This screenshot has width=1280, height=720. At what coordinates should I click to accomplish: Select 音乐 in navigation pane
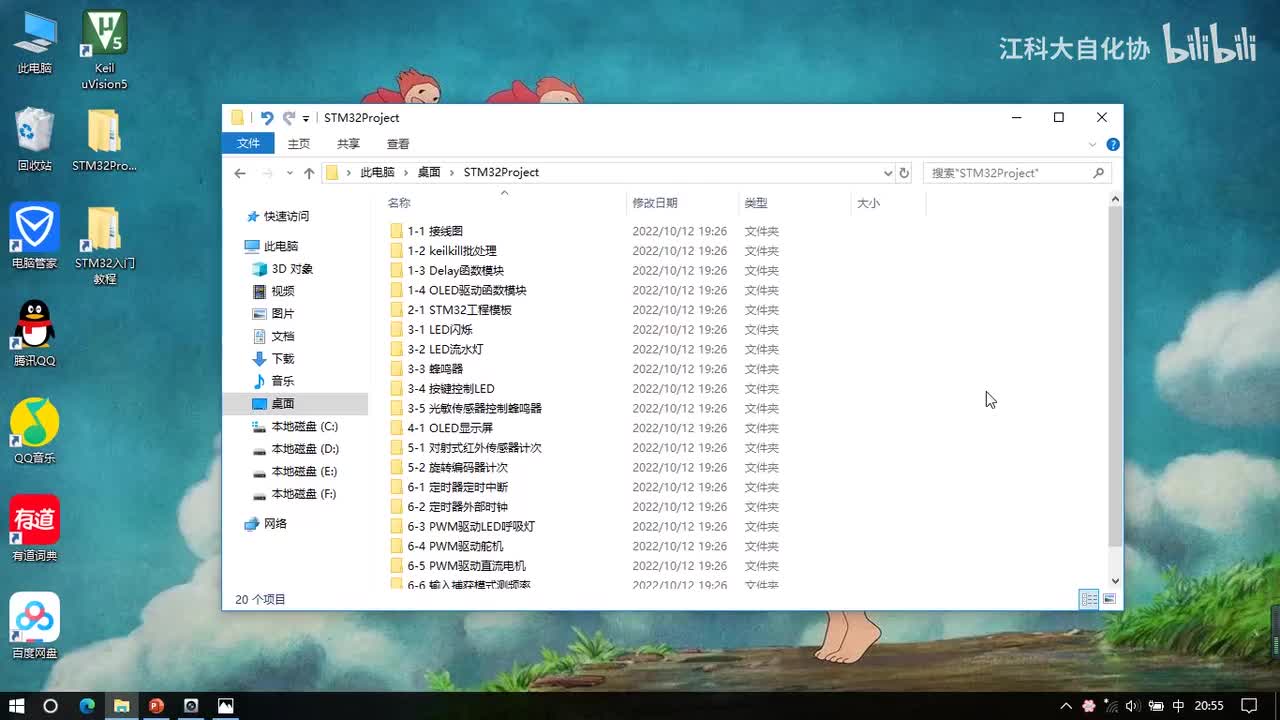click(283, 381)
